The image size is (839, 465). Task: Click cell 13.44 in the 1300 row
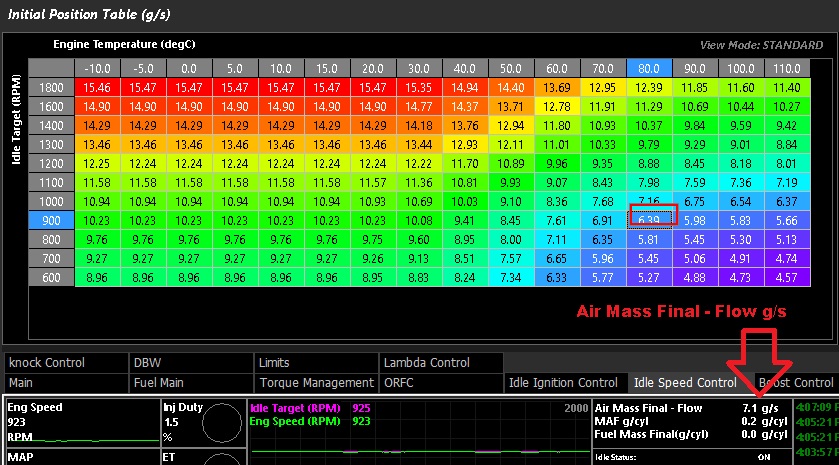[418, 144]
